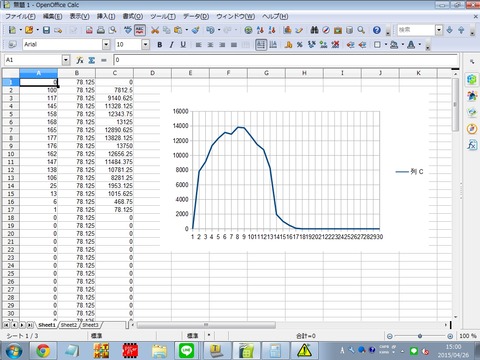Select row 14 header
Screen dimensions: 480x360
pyautogui.click(x=11, y=186)
